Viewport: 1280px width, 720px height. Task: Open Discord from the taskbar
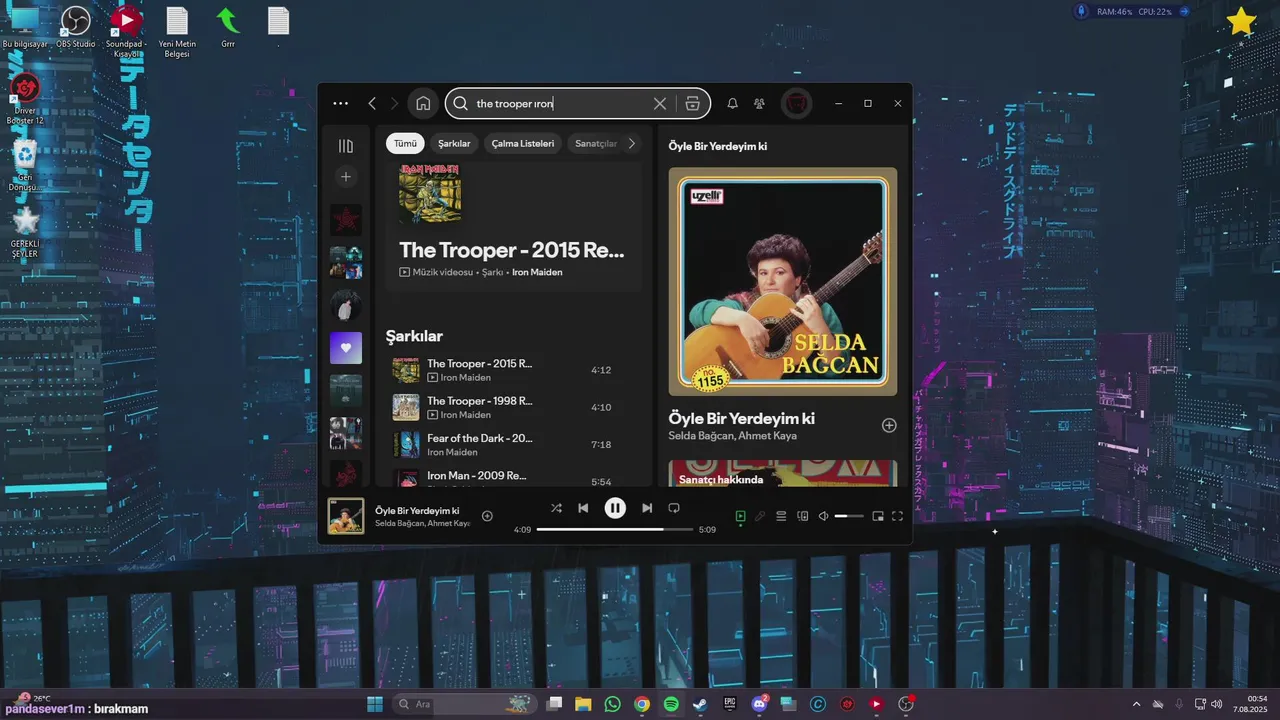pyautogui.click(x=759, y=704)
